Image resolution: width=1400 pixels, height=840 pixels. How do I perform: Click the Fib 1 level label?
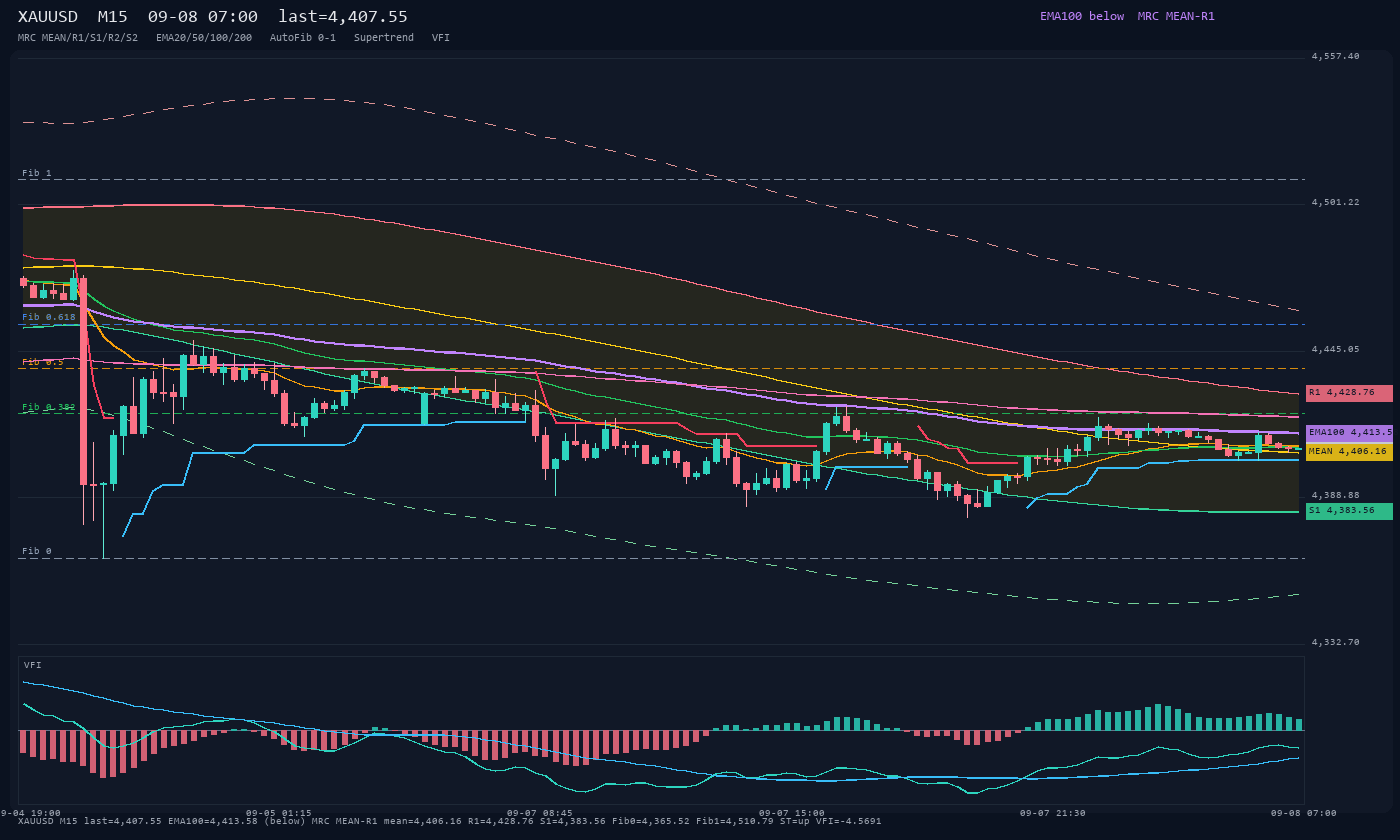pos(37,173)
